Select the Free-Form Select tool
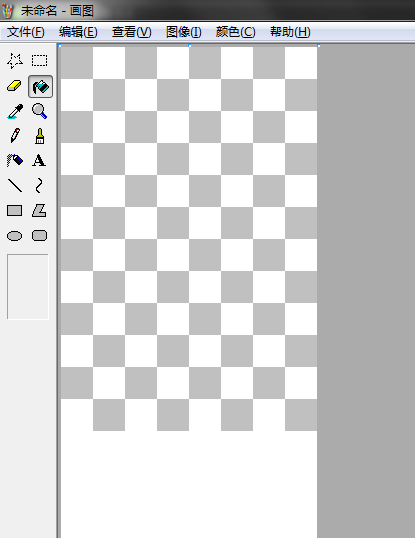Screen dimensions: 415x538 (x=15, y=61)
